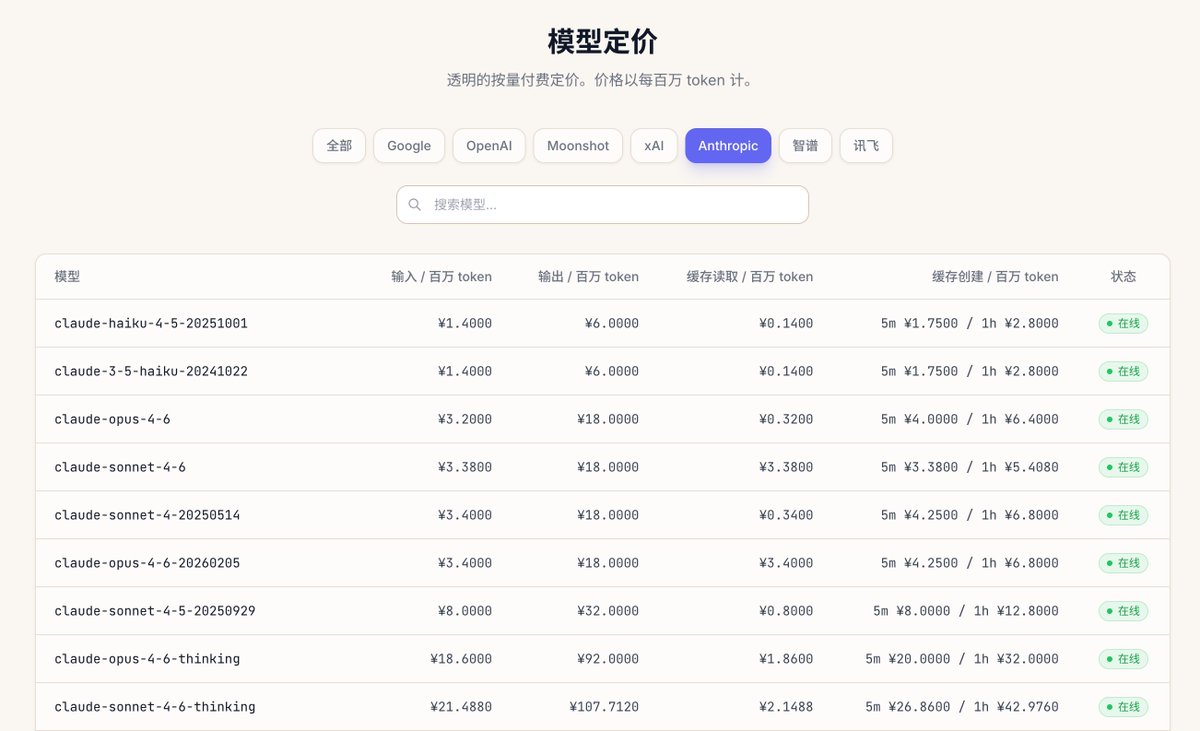This screenshot has height=731, width=1200.
Task: Click 在线 badge for claude-sonnet-4-5-20250929
Action: (x=1123, y=611)
